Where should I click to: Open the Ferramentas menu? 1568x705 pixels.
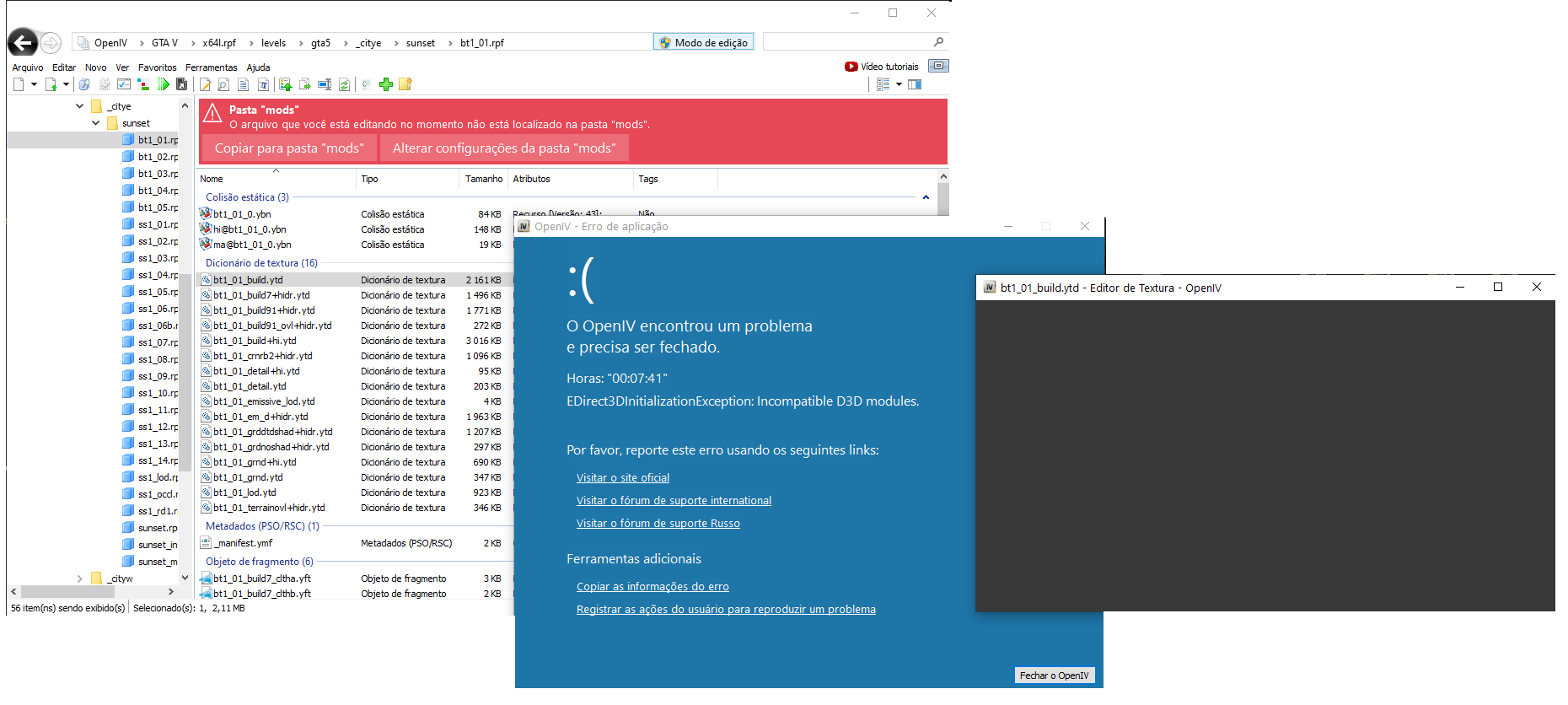point(211,67)
